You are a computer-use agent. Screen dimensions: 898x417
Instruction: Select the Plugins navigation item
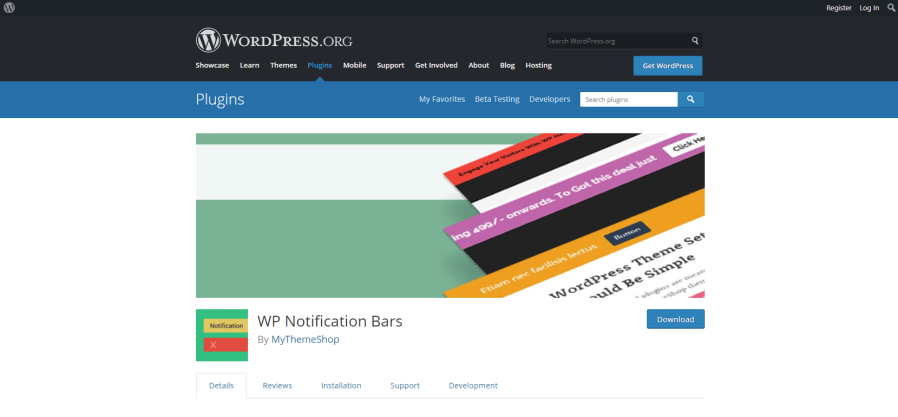pyautogui.click(x=320, y=65)
